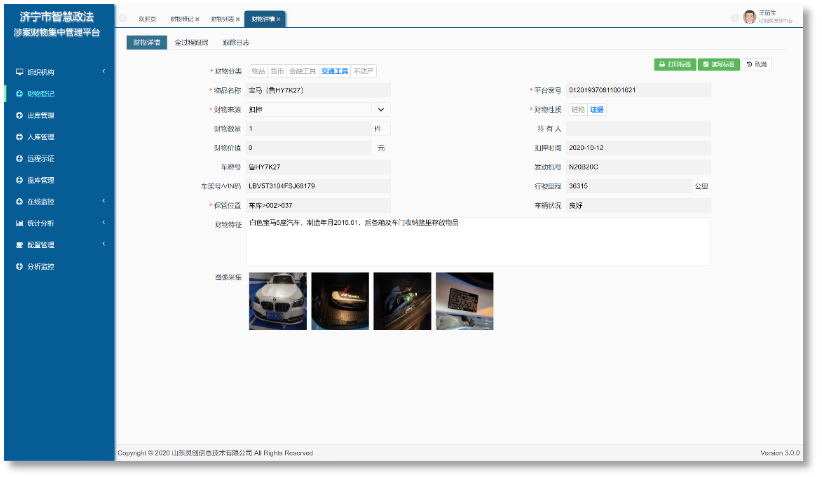
Task: Expand the 在线监控 sidebar menu chevron
Action: 104,201
